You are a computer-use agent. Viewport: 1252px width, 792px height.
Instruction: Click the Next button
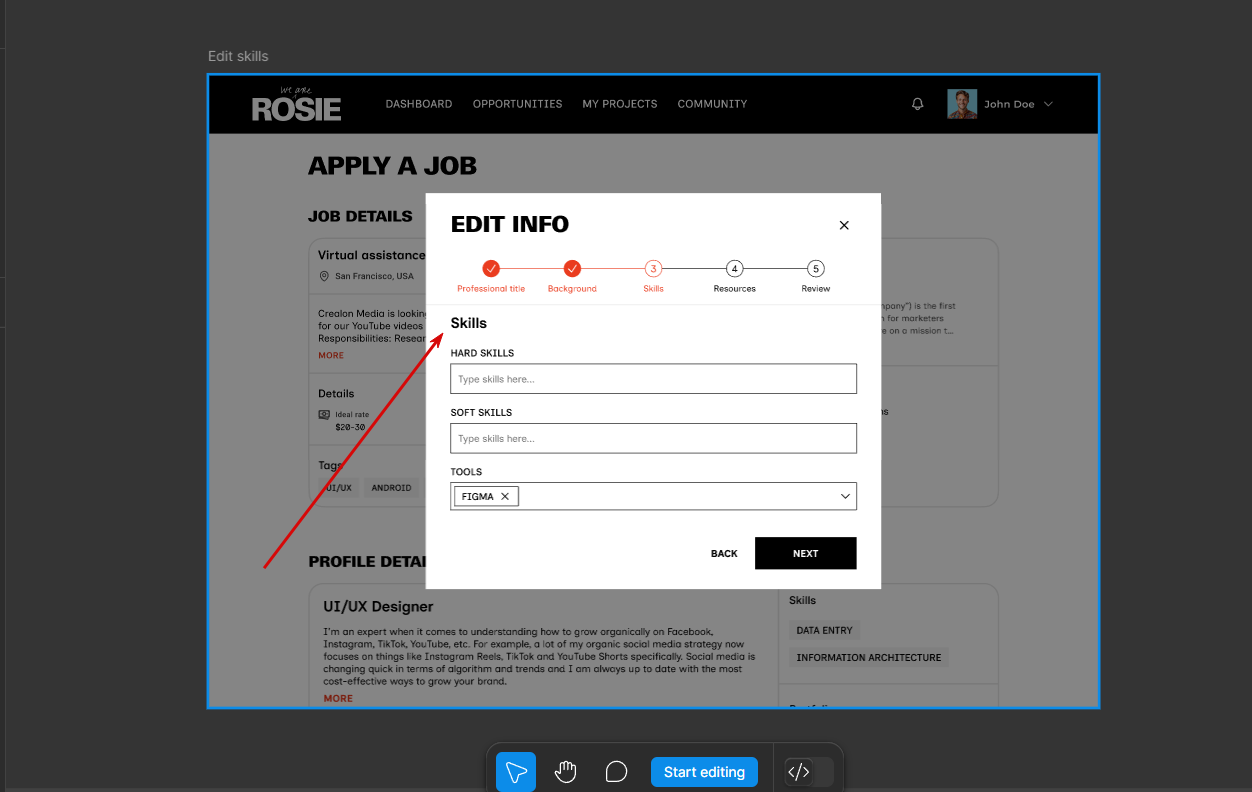pyautogui.click(x=805, y=553)
